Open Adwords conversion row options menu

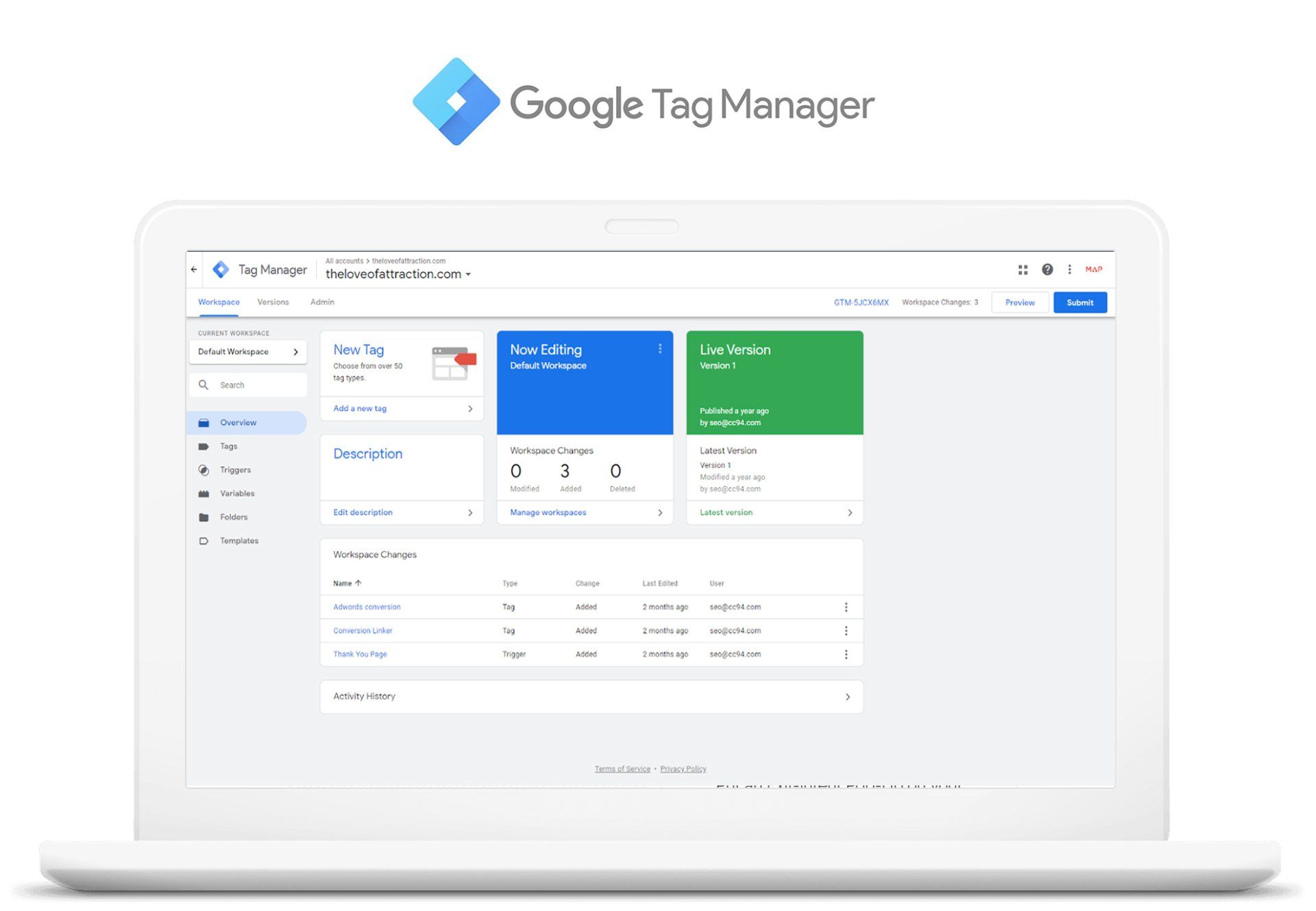tap(846, 607)
